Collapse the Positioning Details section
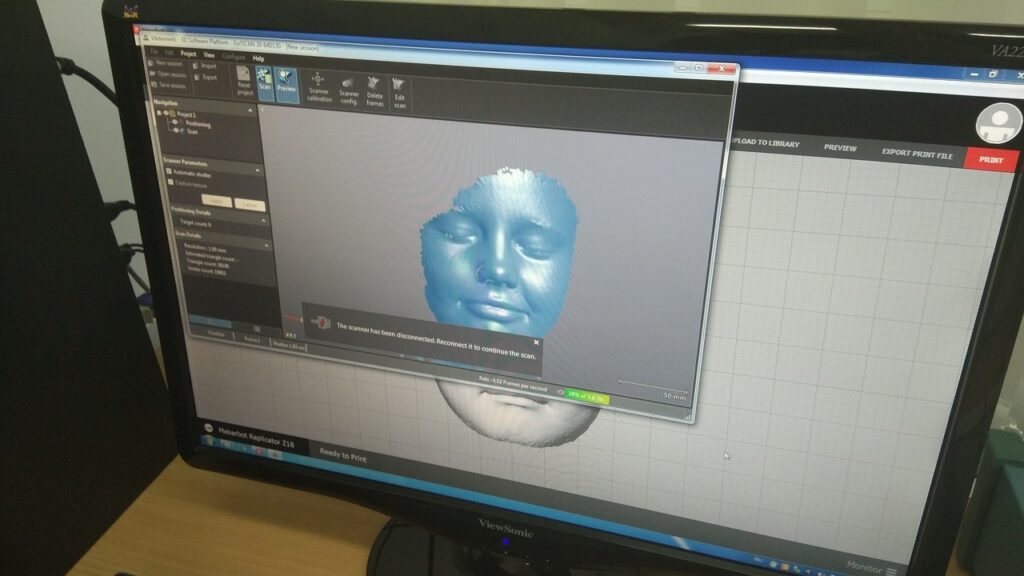The width and height of the screenshot is (1024, 576). pos(264,221)
